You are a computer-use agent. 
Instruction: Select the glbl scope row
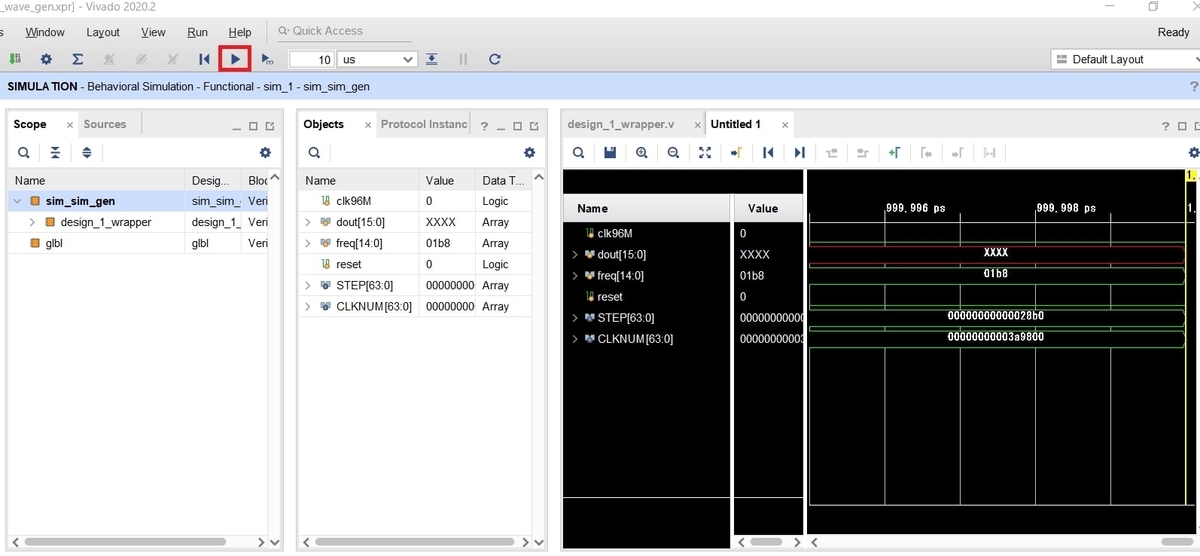[x=138, y=243]
